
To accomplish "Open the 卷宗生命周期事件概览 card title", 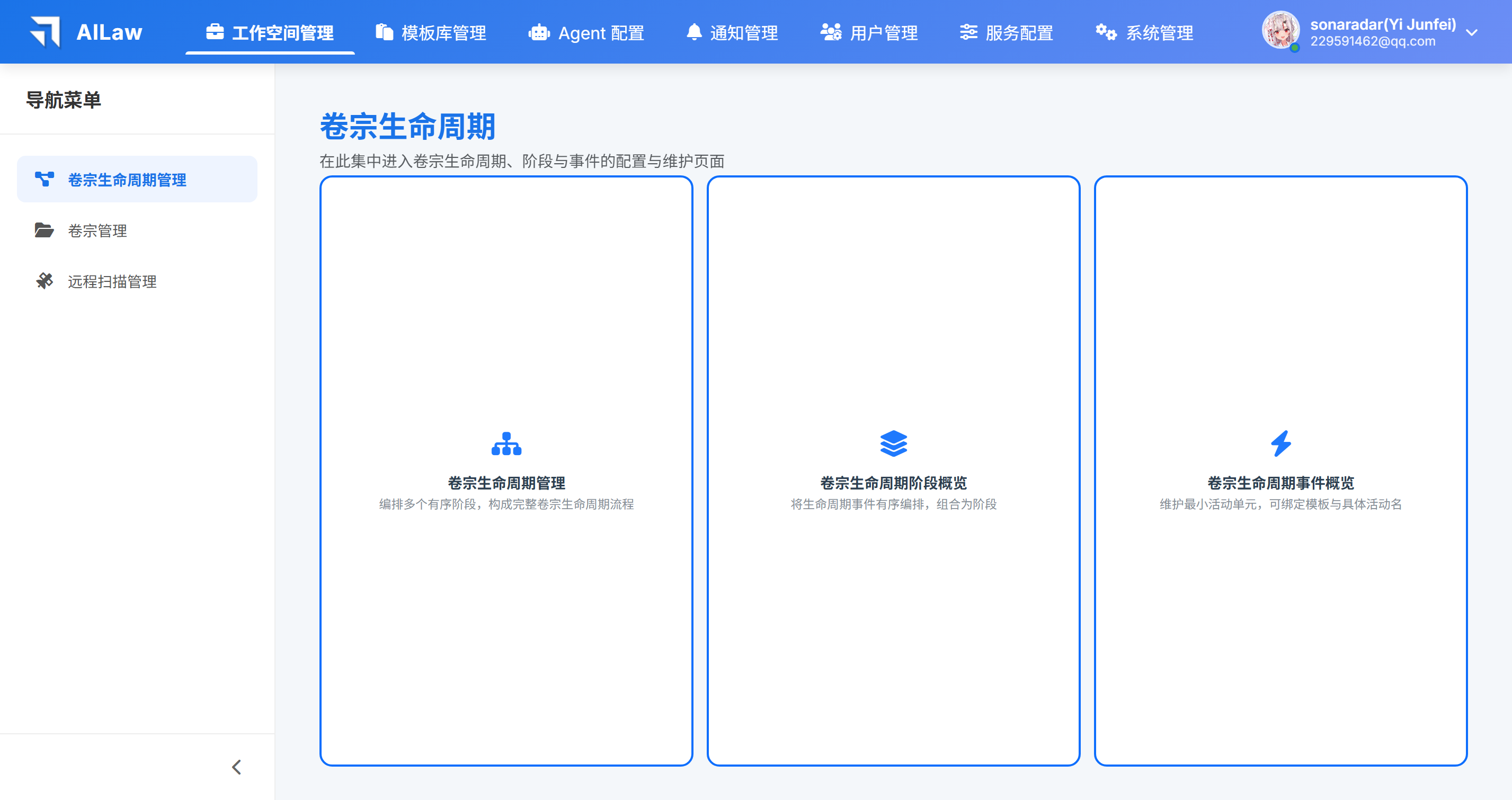I will [1280, 483].
